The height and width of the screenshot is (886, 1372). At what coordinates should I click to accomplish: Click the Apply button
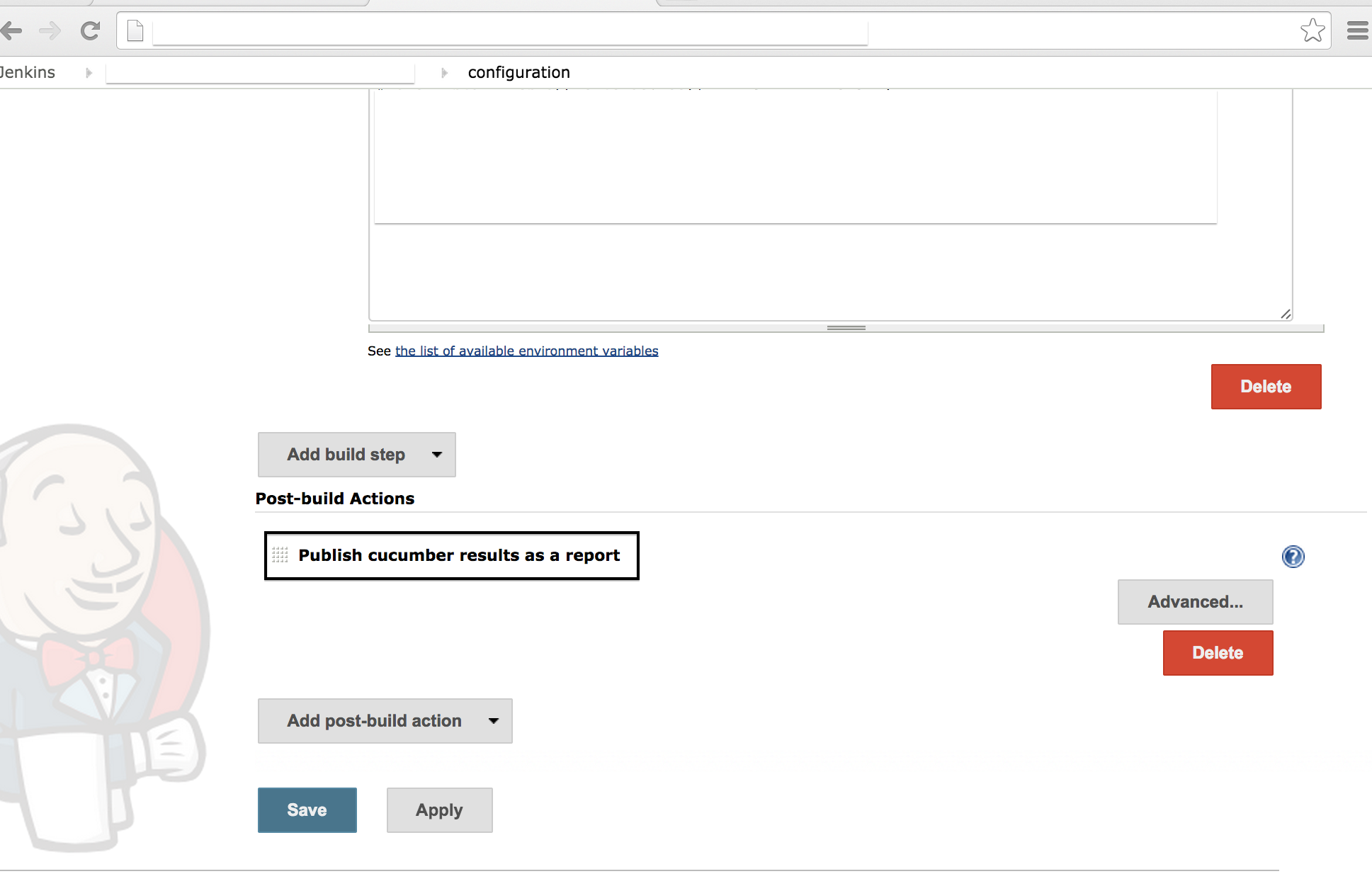coord(439,810)
